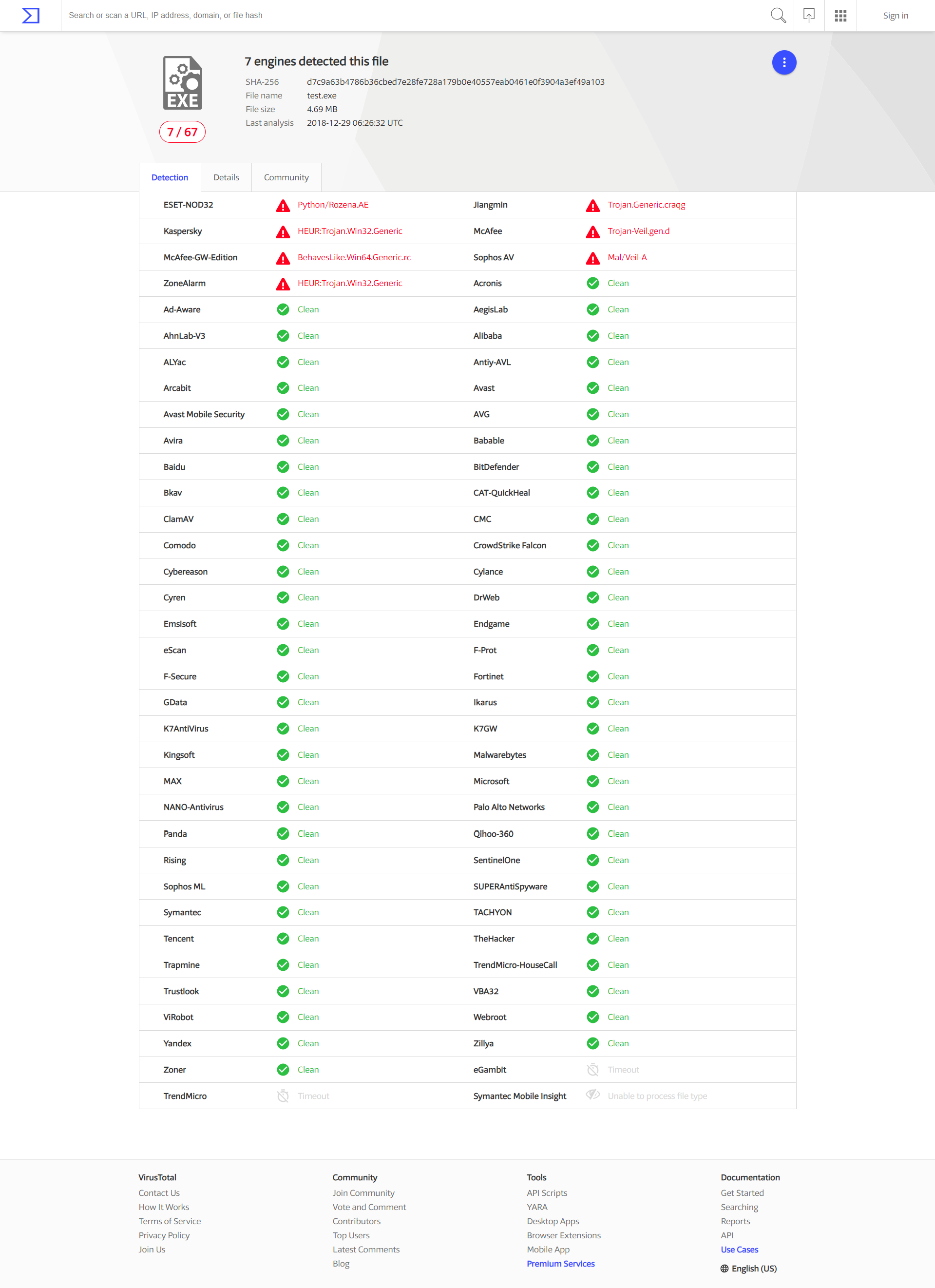Open the Privacy Policy footer link

coord(164,1235)
